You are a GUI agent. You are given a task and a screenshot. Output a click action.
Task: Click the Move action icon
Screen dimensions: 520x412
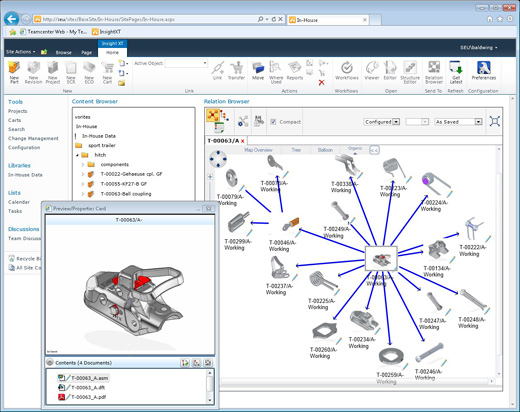pos(258,71)
